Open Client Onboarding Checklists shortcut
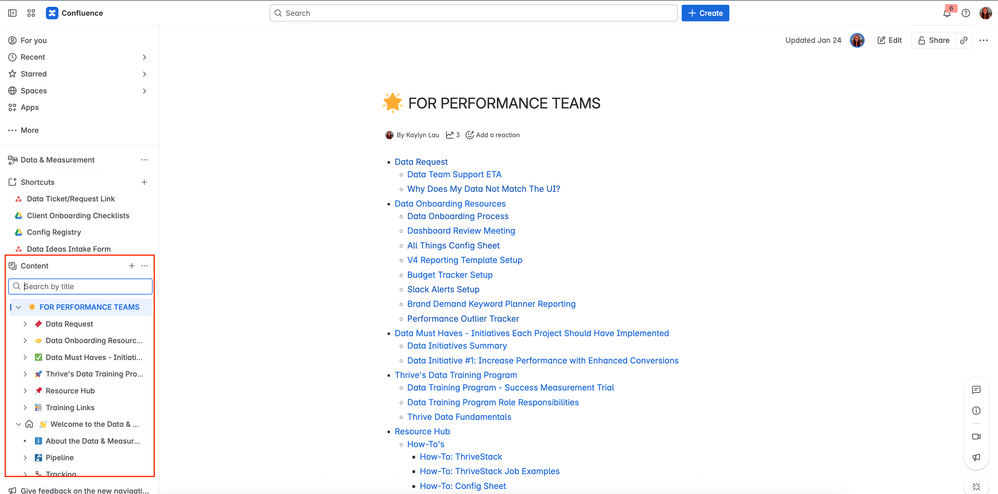 pos(78,216)
